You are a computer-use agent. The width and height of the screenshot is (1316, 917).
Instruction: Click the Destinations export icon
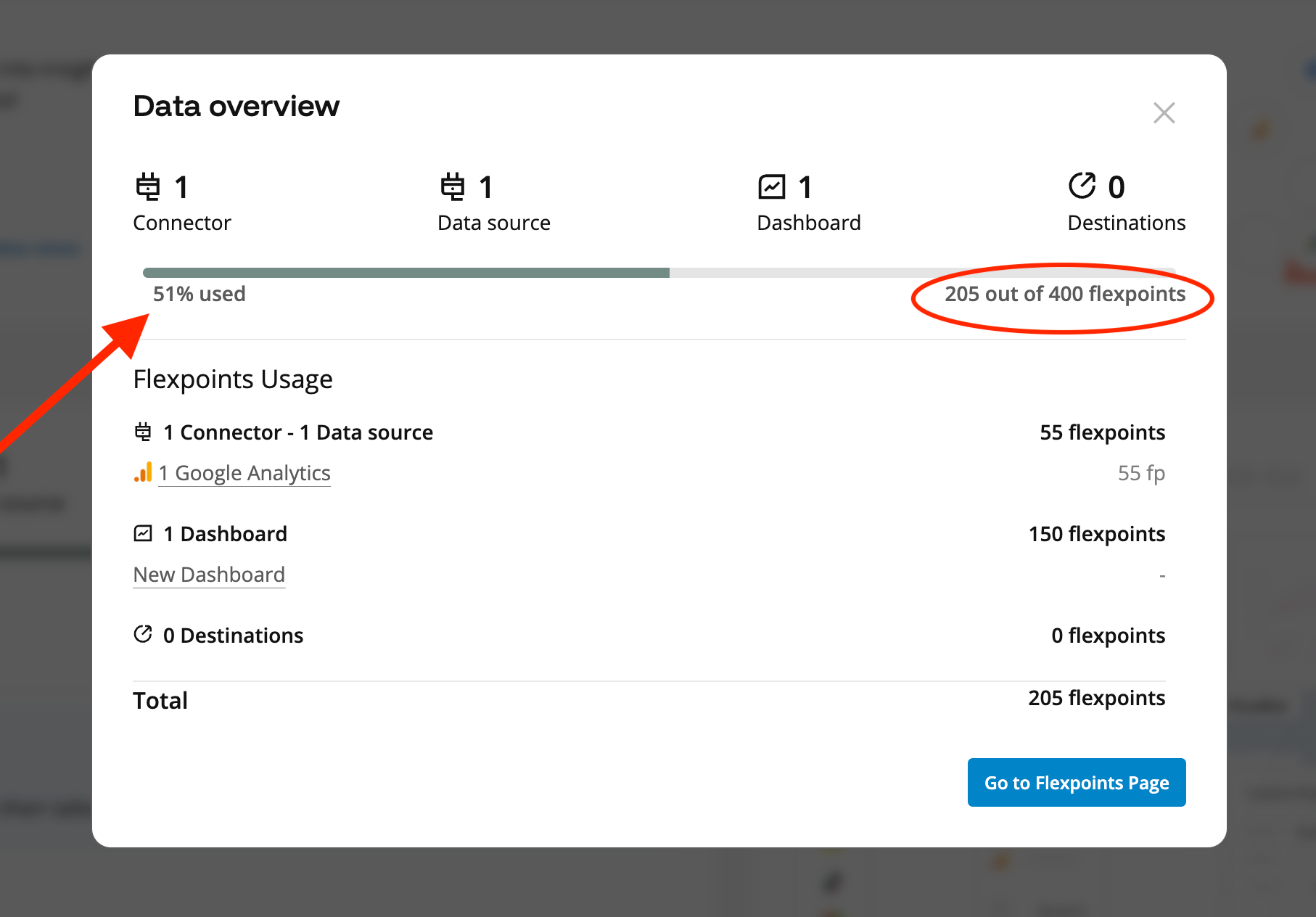(1082, 186)
